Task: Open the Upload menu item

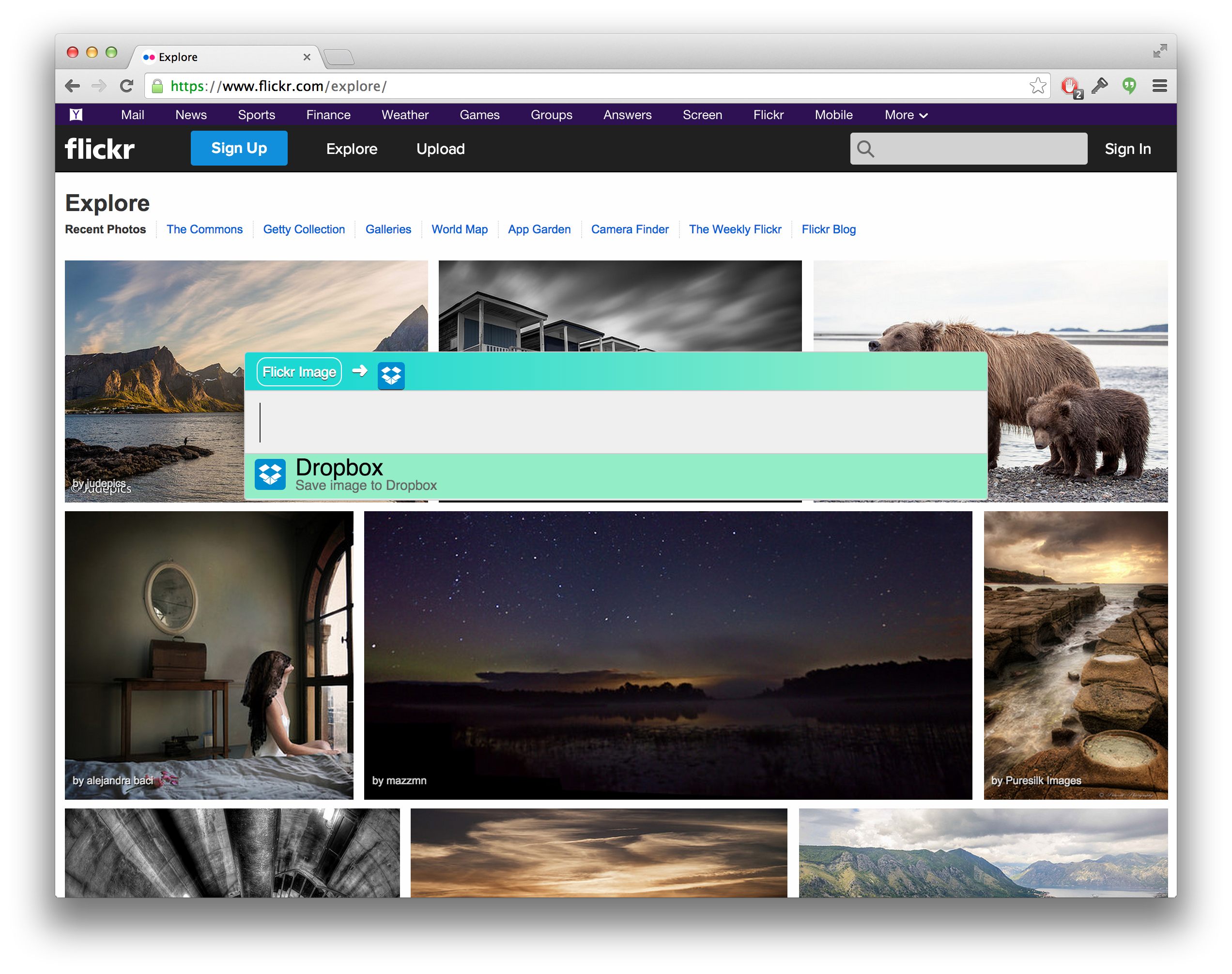Action: (440, 149)
